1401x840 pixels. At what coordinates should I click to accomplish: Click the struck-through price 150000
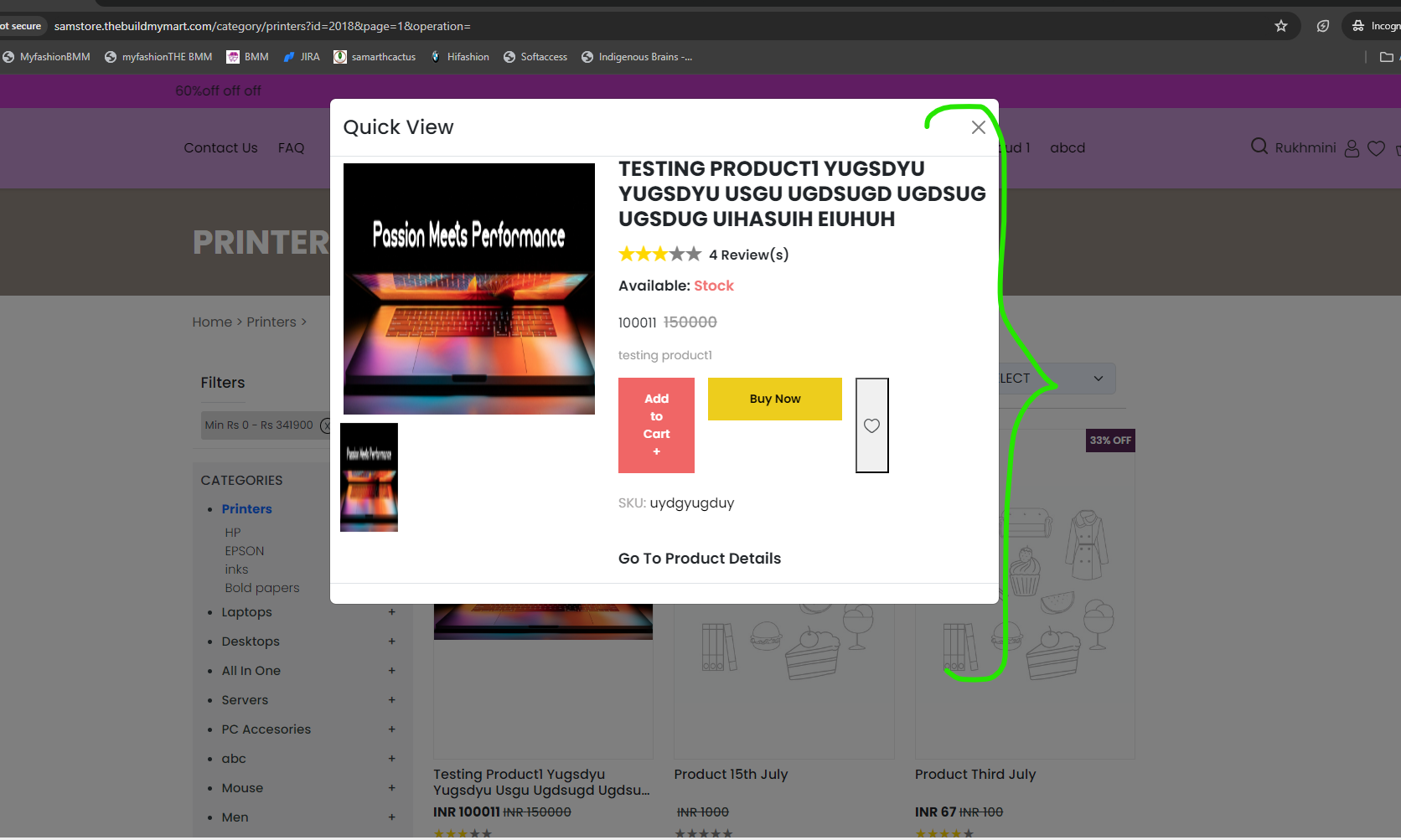pos(690,322)
